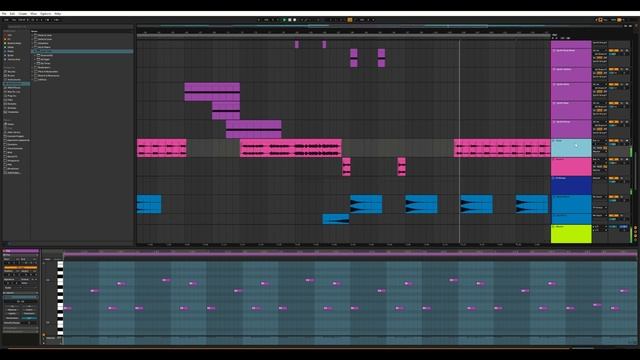Open the View menu
Image resolution: width=640 pixels, height=360 pixels.
tap(33, 13)
